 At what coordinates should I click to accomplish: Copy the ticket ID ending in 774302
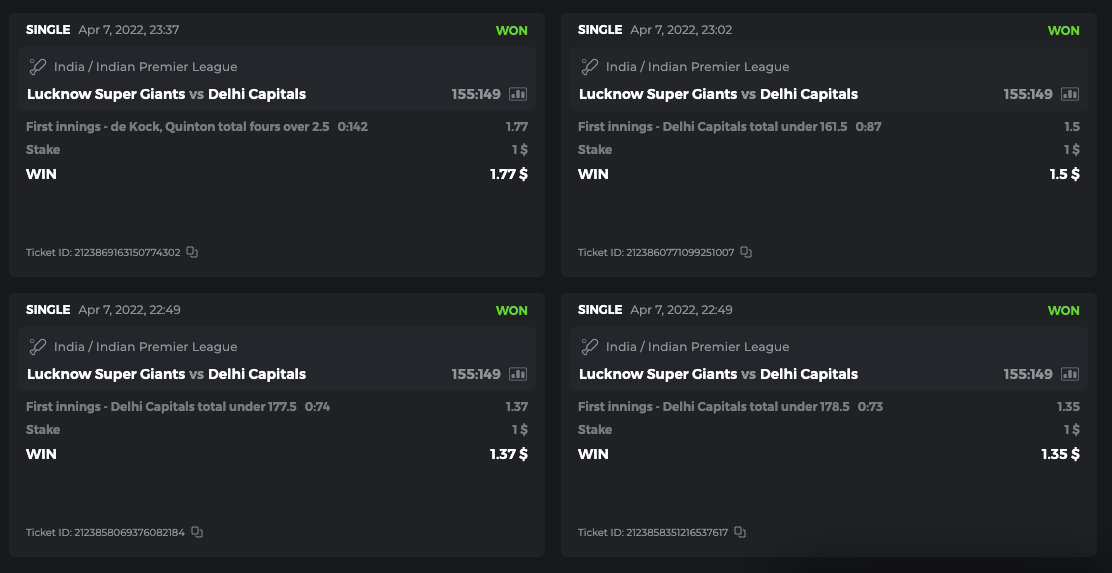point(192,252)
